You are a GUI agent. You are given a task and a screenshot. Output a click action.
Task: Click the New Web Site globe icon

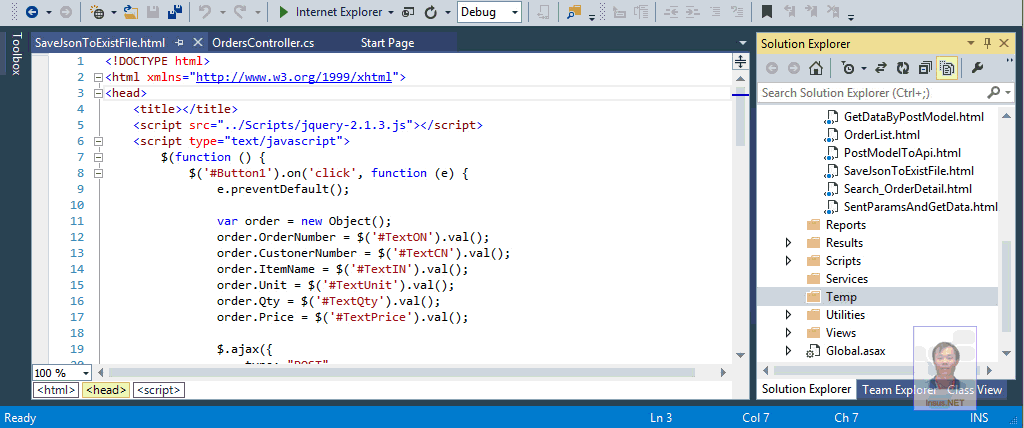coord(97,12)
